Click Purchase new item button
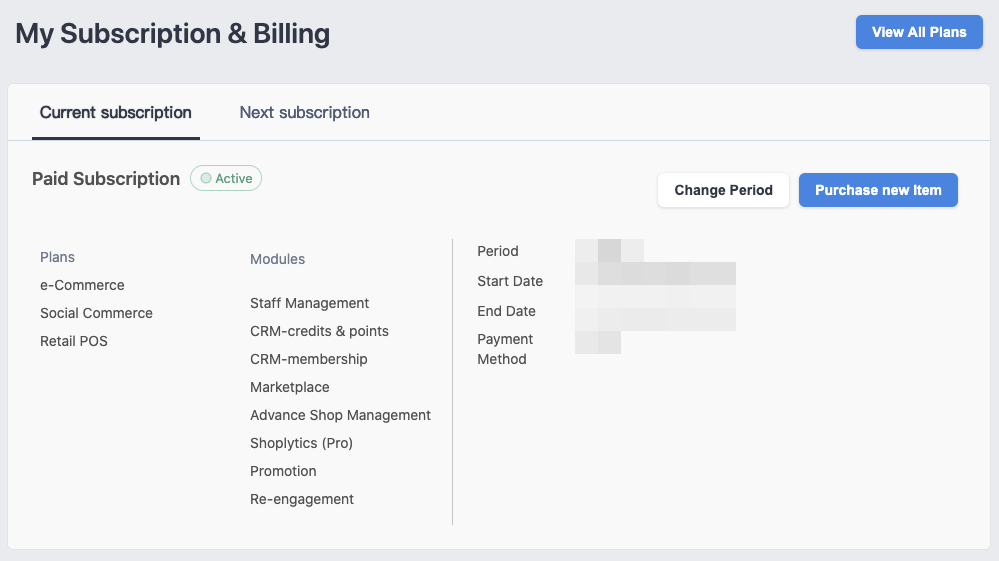This screenshot has height=561, width=999. click(x=878, y=190)
